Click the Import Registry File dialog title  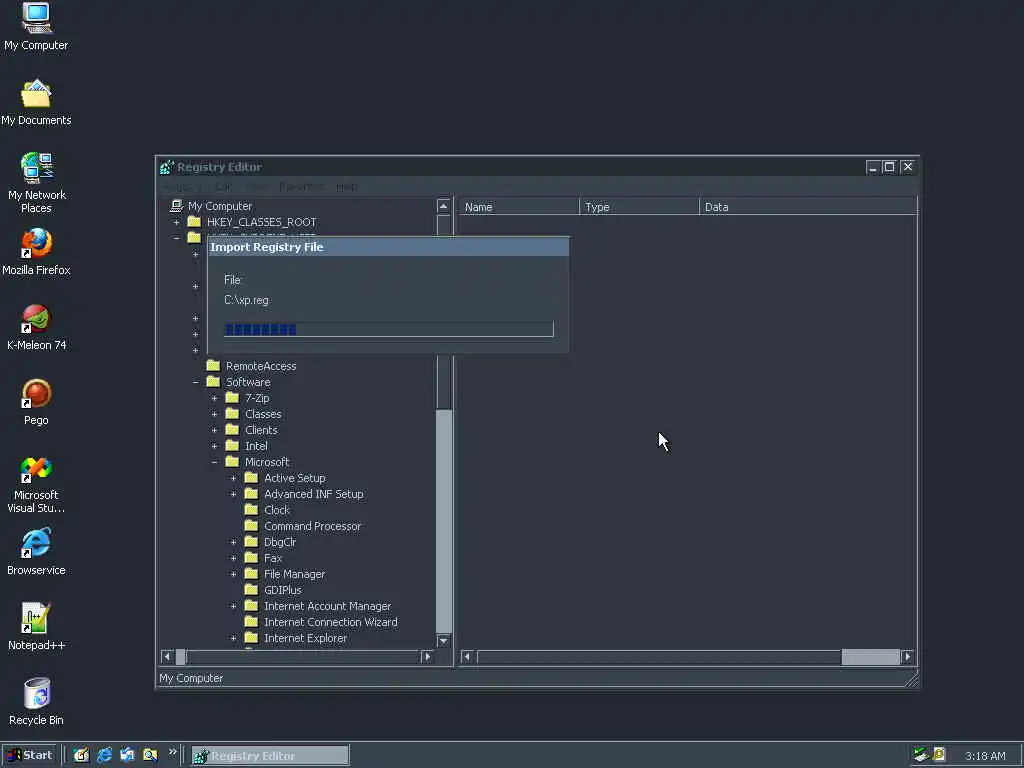[266, 248]
